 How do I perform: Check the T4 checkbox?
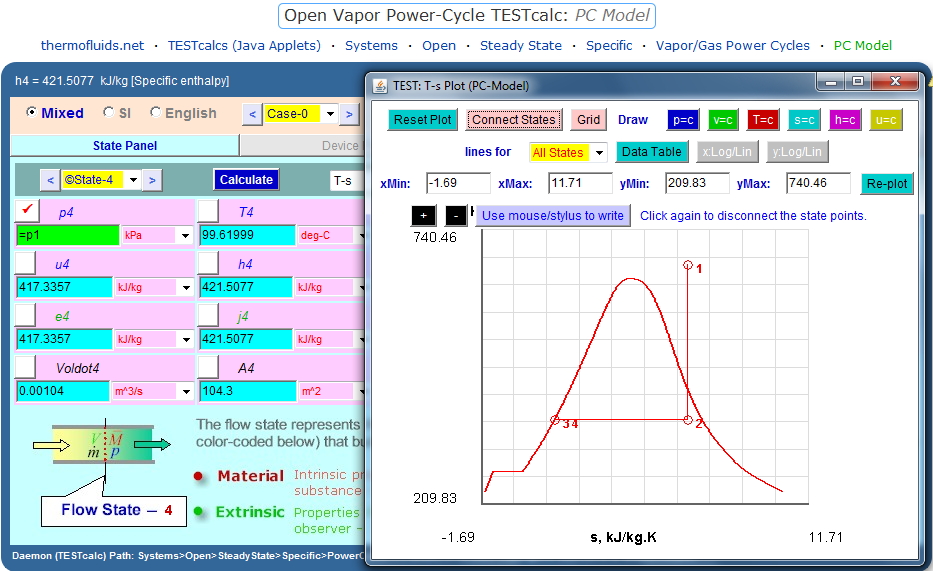pyautogui.click(x=208, y=211)
